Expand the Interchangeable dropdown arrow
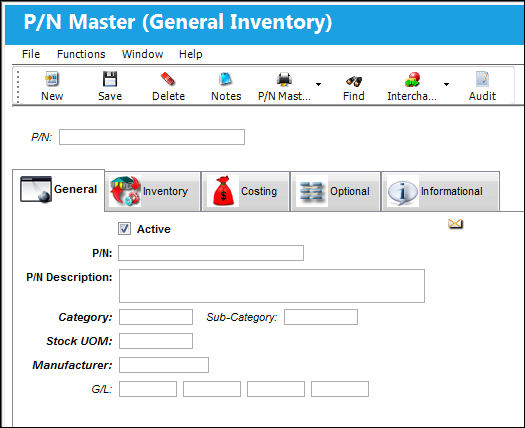The image size is (525, 428). coord(446,84)
